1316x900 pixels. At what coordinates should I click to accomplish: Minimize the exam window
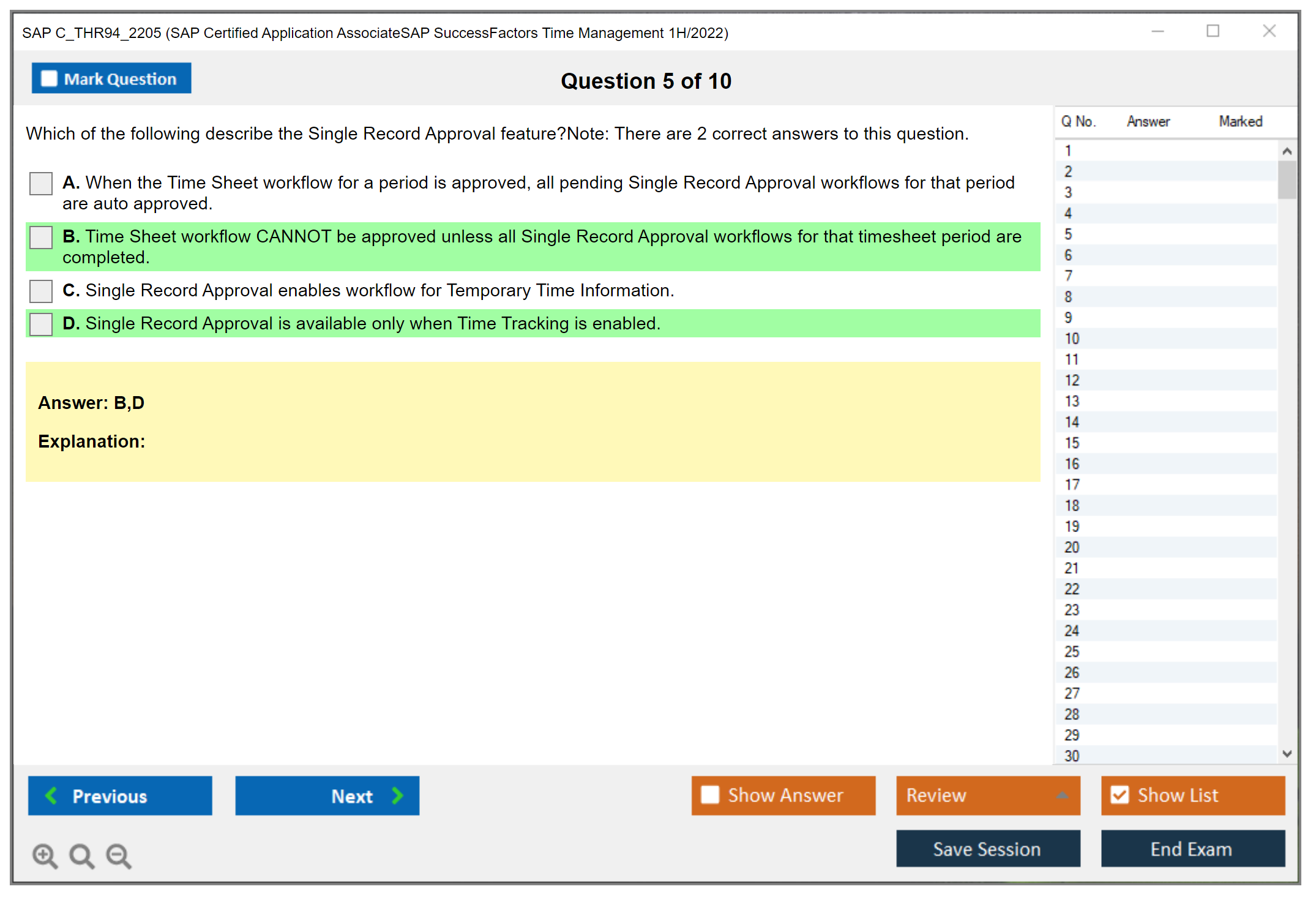[x=1157, y=31]
